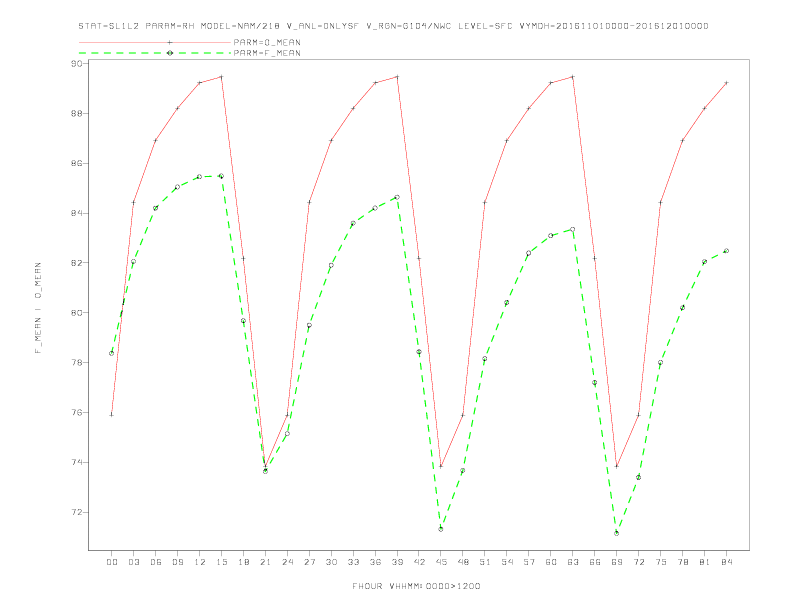792x612 pixels.
Task: Click the x-axis hour label 51
Action: click(x=485, y=562)
